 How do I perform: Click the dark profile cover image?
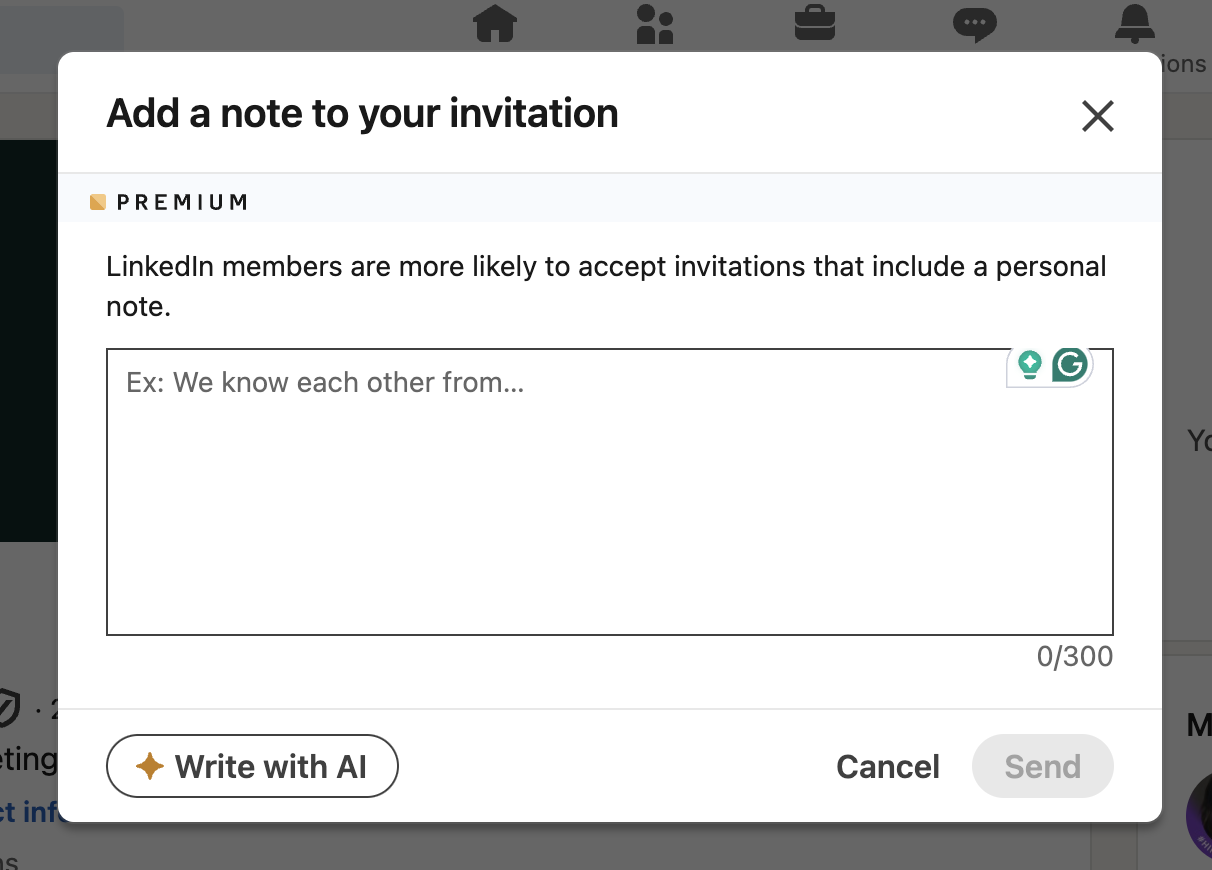coord(28,340)
